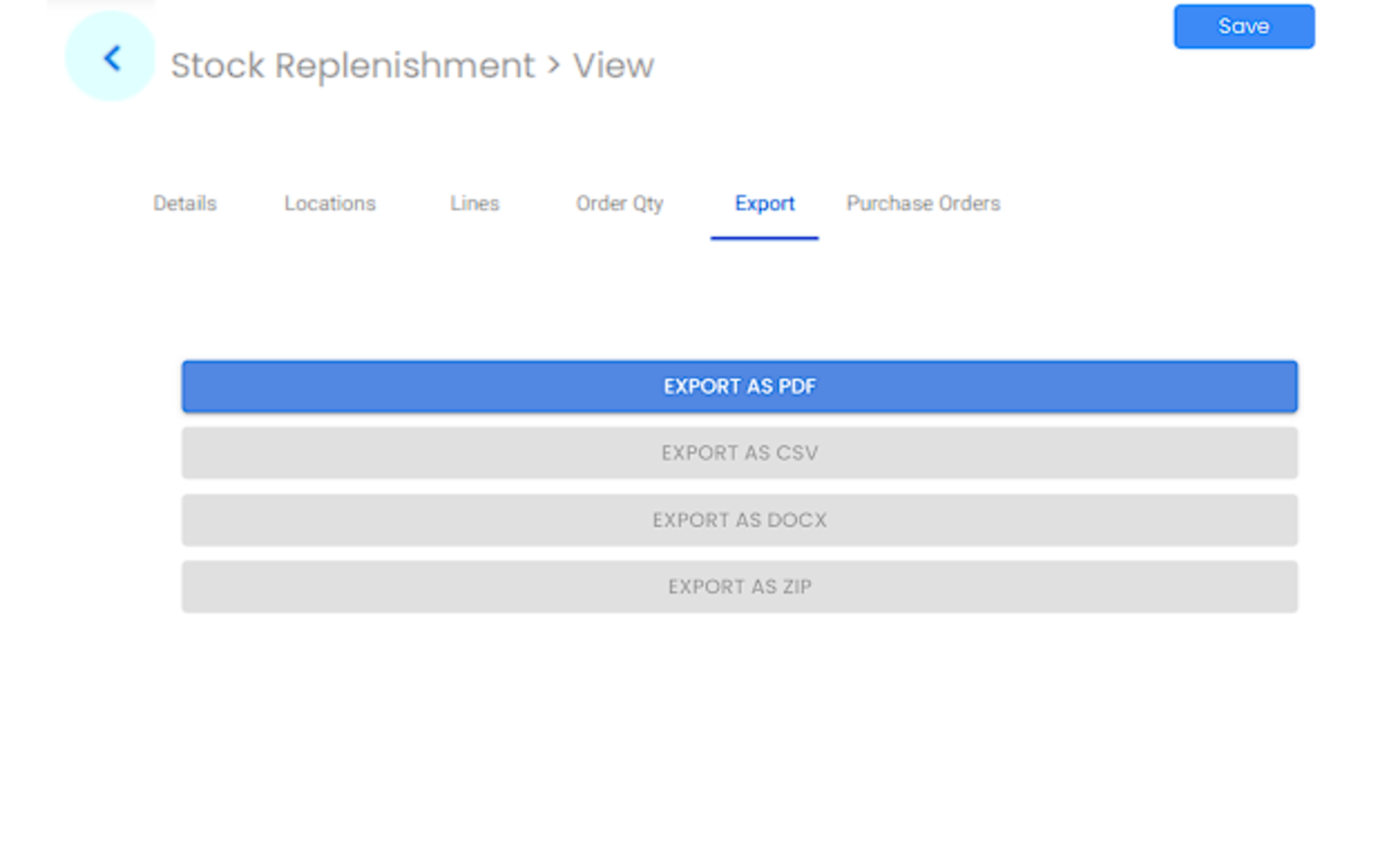The width and height of the screenshot is (1389, 868).
Task: Download using Export as ZIP
Action: click(739, 586)
